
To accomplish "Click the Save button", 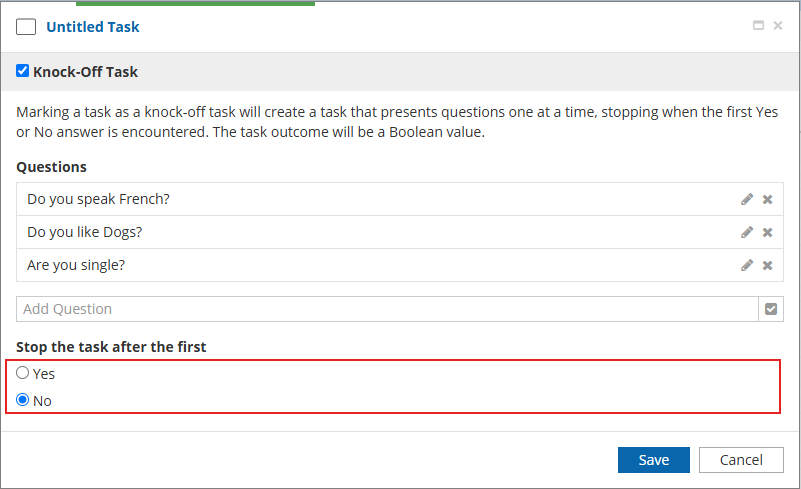I will pos(653,460).
